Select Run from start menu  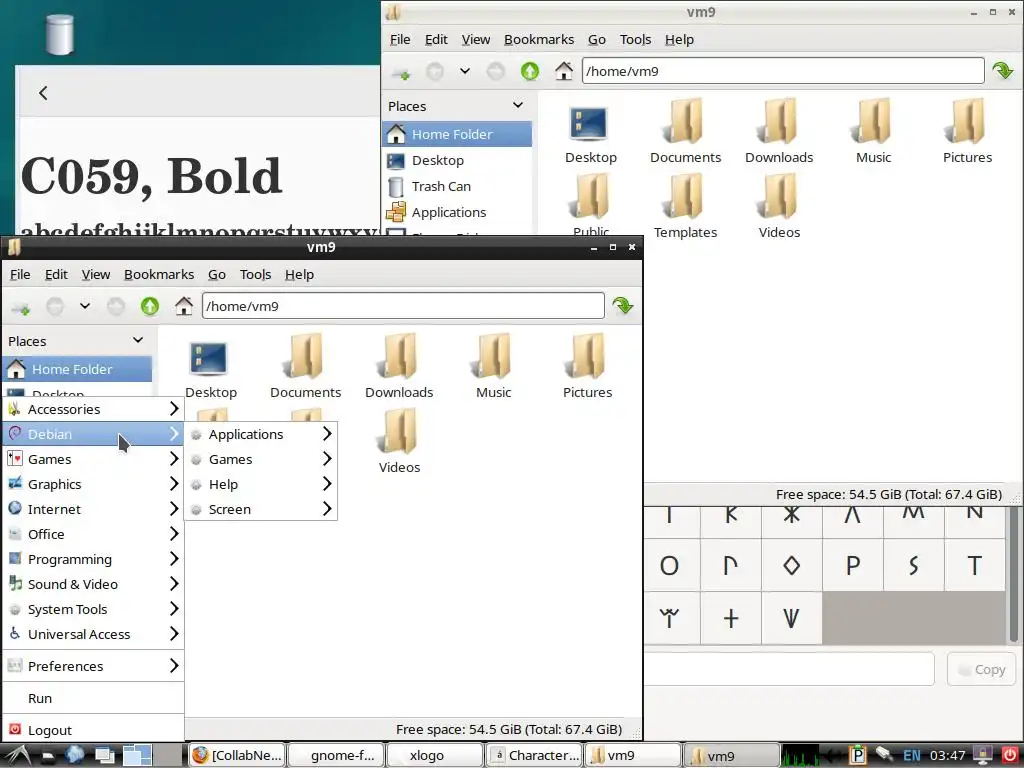[93, 697]
